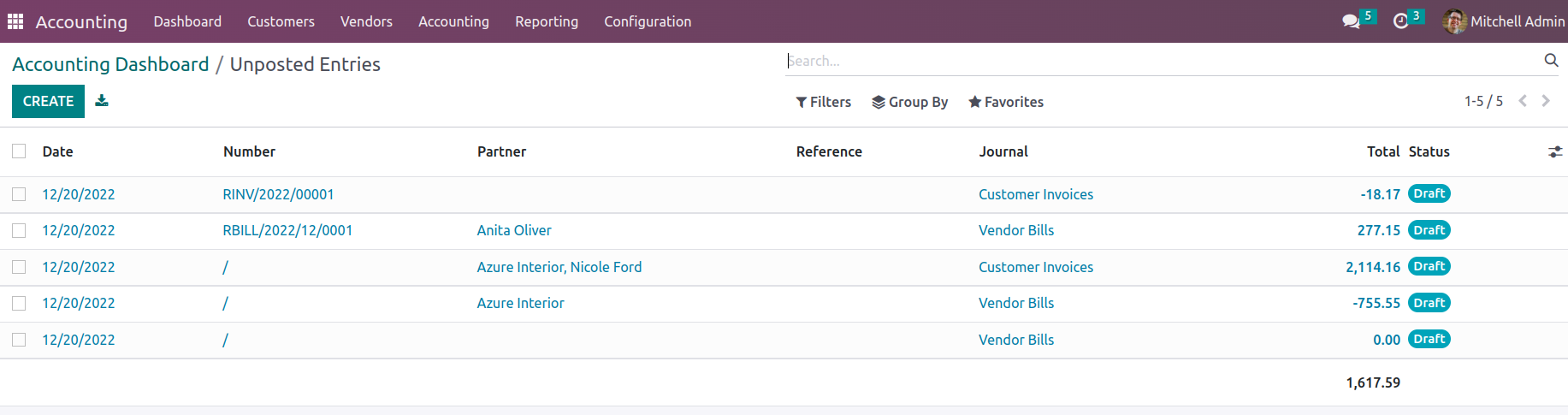This screenshot has height=415, width=1568.
Task: Go to the previous page arrow
Action: tap(1523, 101)
